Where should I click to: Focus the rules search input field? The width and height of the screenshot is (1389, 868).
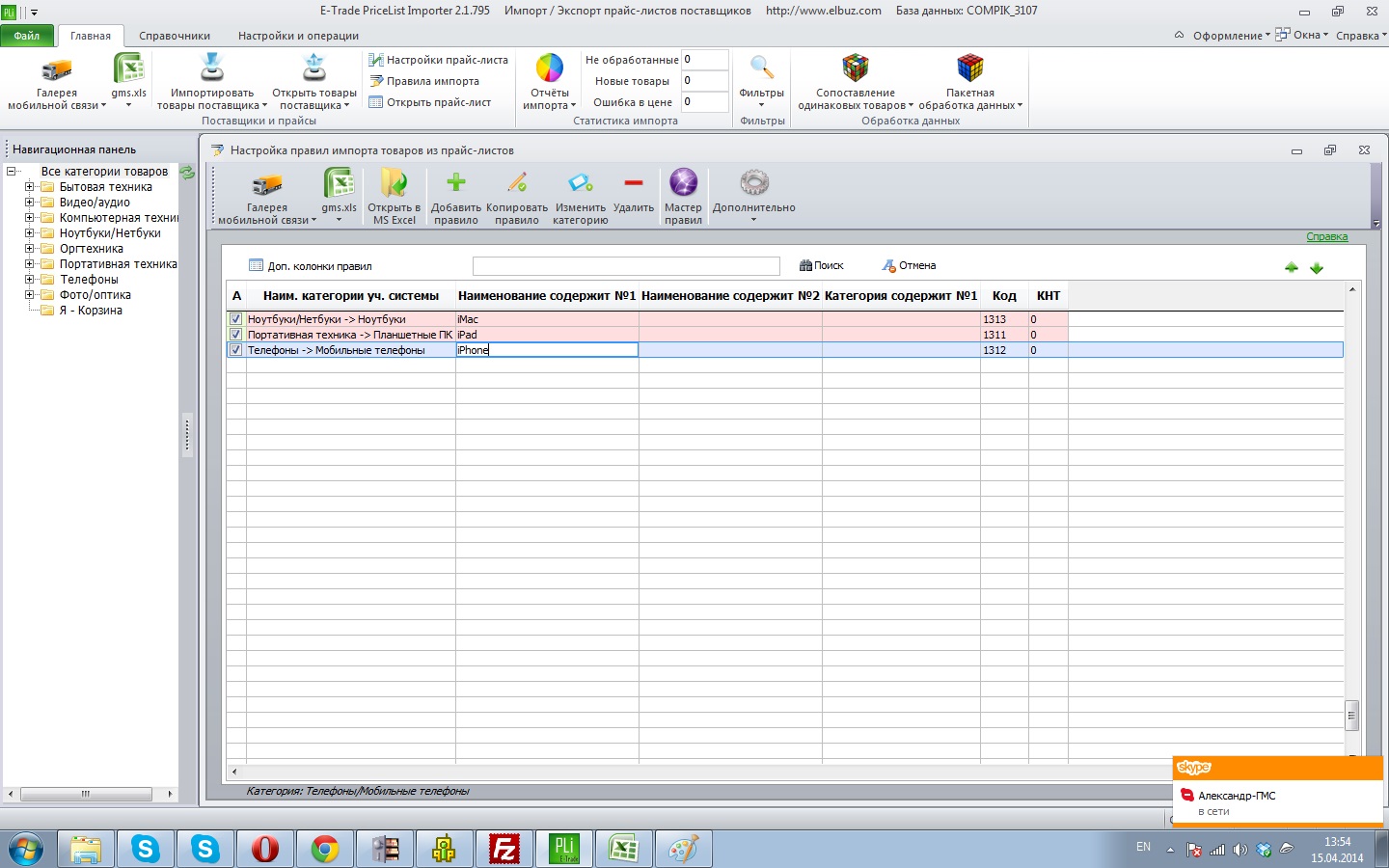tap(626, 266)
